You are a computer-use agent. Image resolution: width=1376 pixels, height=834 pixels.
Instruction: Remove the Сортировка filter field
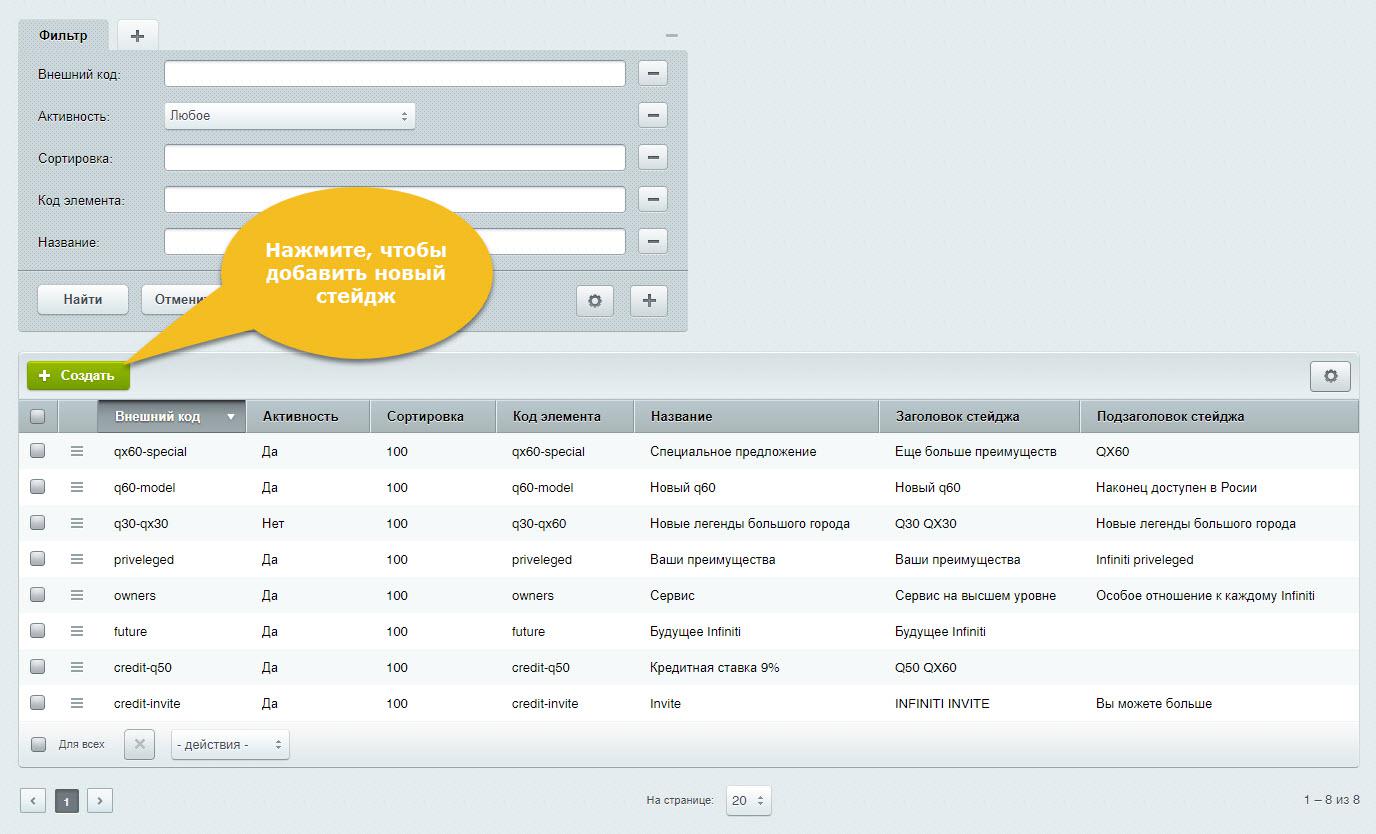tap(653, 157)
